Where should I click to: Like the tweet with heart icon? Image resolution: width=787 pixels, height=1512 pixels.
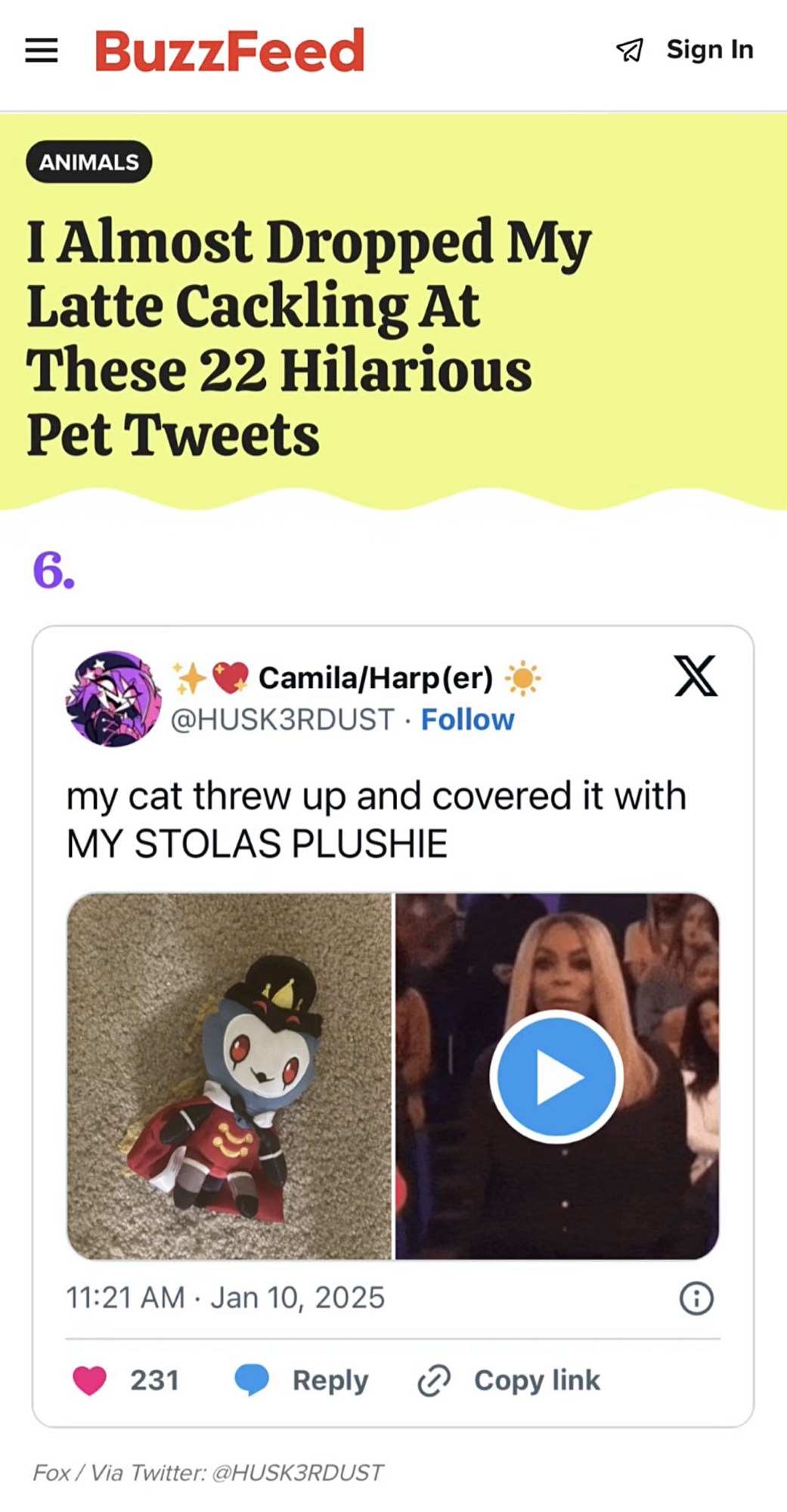90,1380
